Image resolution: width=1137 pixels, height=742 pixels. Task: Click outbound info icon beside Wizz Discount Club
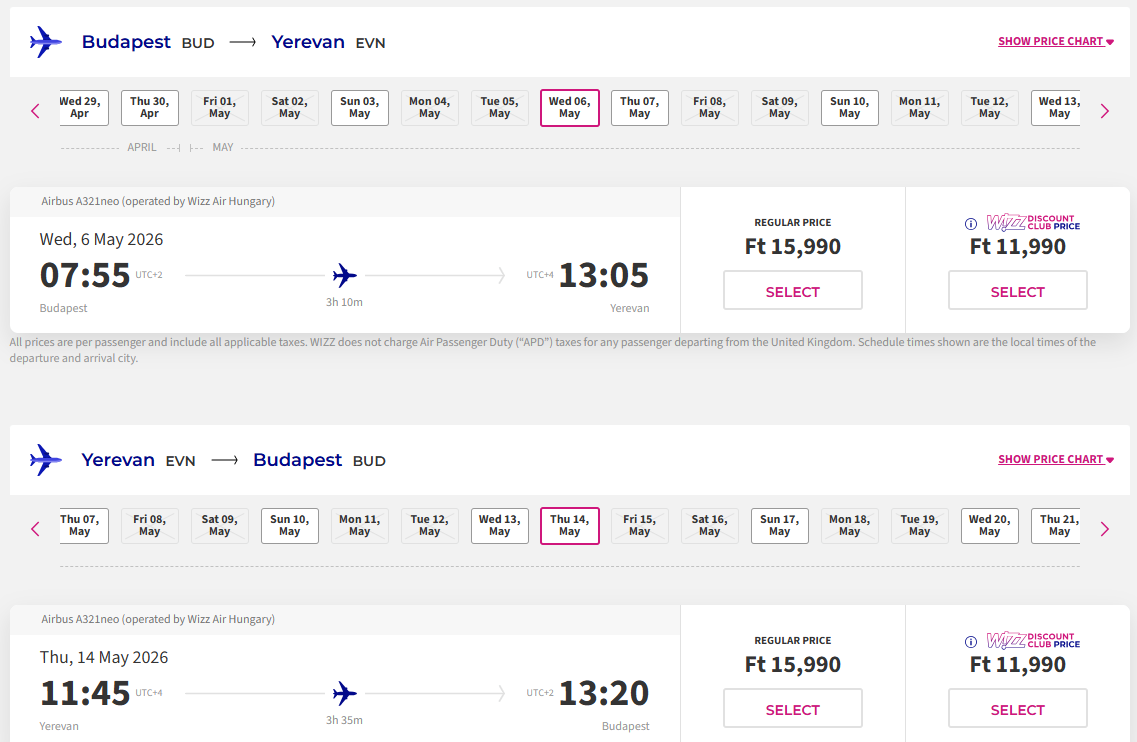(970, 224)
